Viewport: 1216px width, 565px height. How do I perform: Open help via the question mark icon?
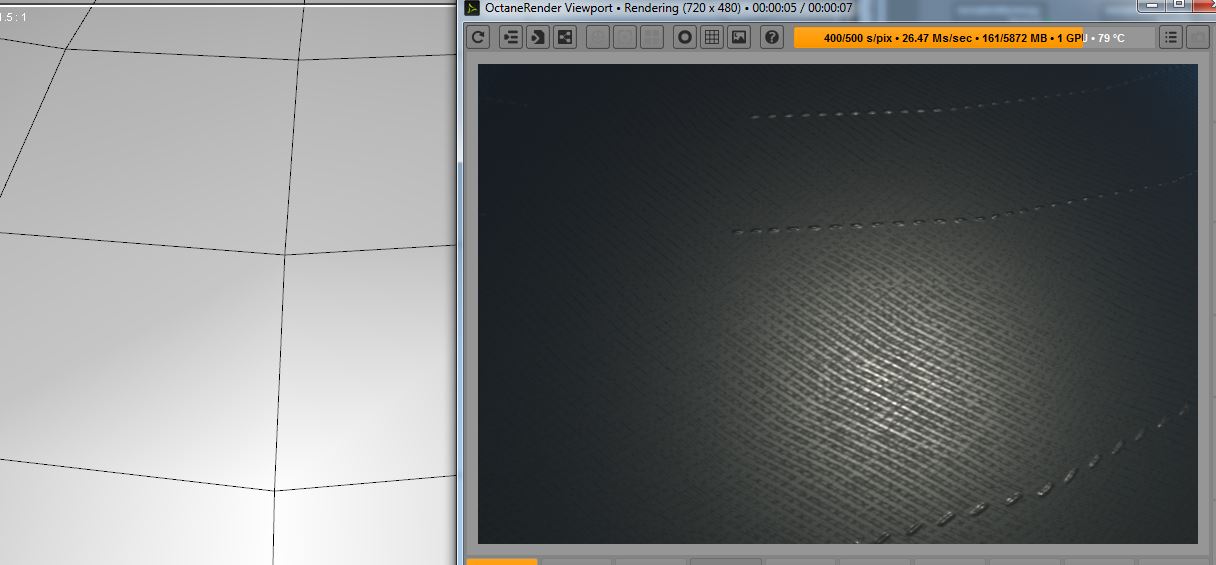click(x=772, y=37)
